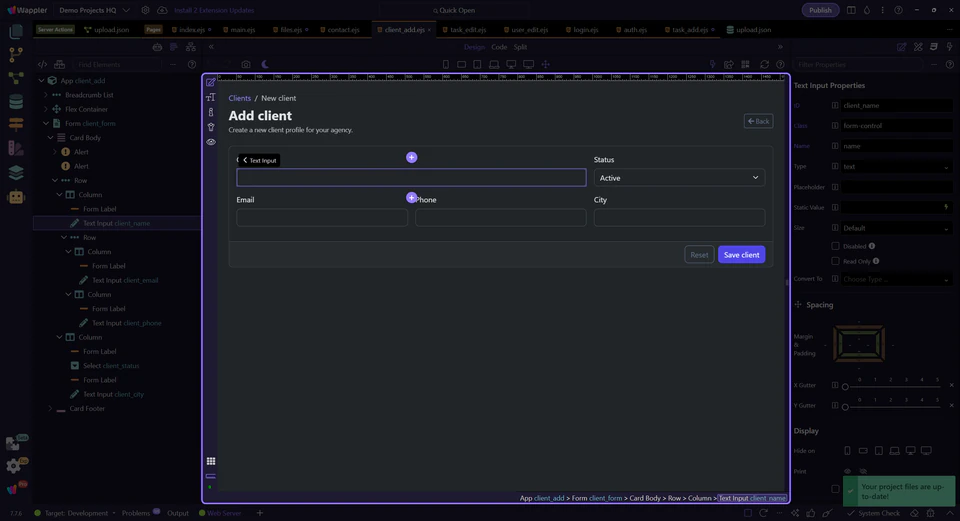Switch to the index.ejs tab
Viewport: 960px width, 521px height.
pyautogui.click(x=191, y=29)
